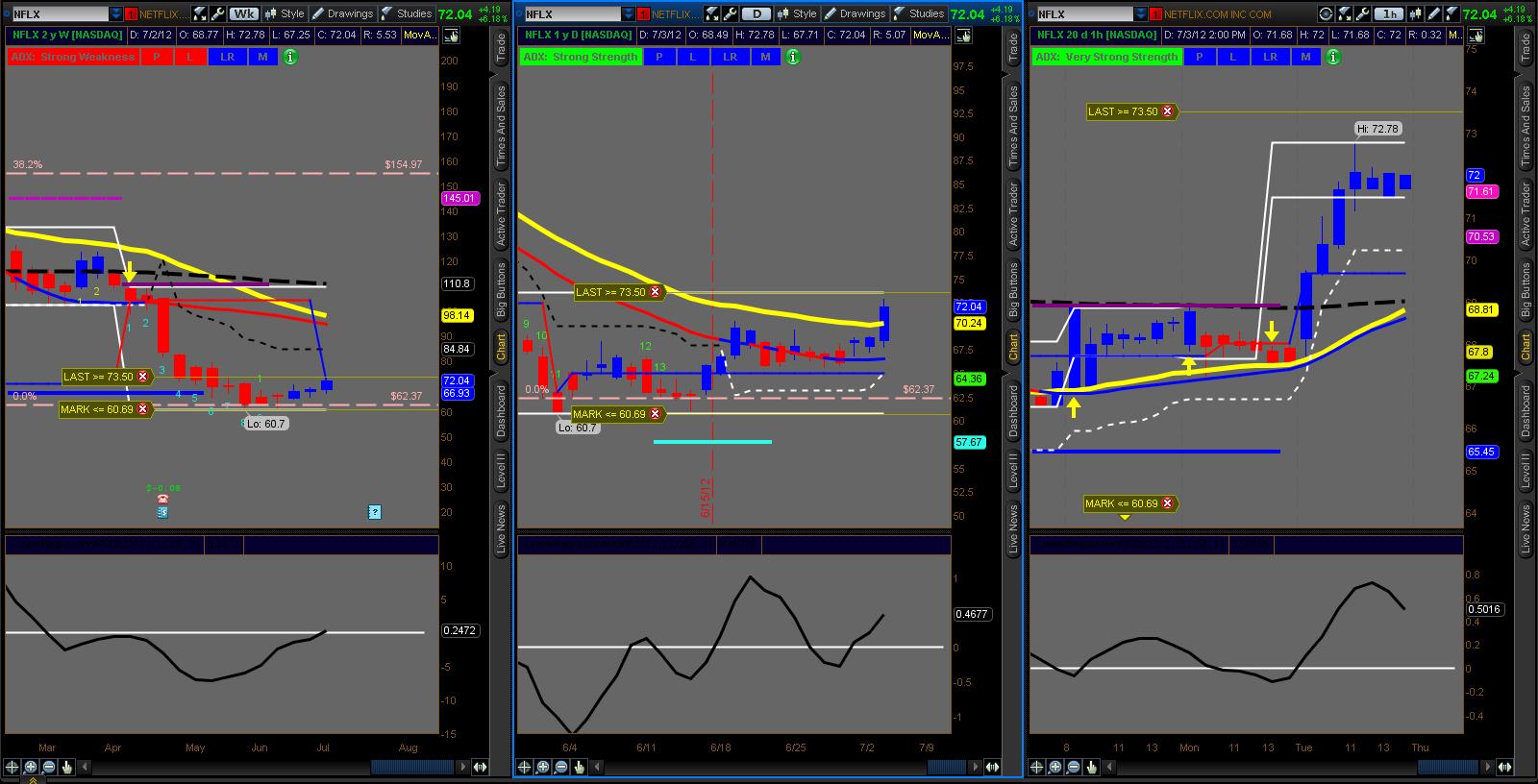Screen dimensions: 1538x784
Task: Open candlestick Style icon in hourly chart
Action: coord(1415,13)
